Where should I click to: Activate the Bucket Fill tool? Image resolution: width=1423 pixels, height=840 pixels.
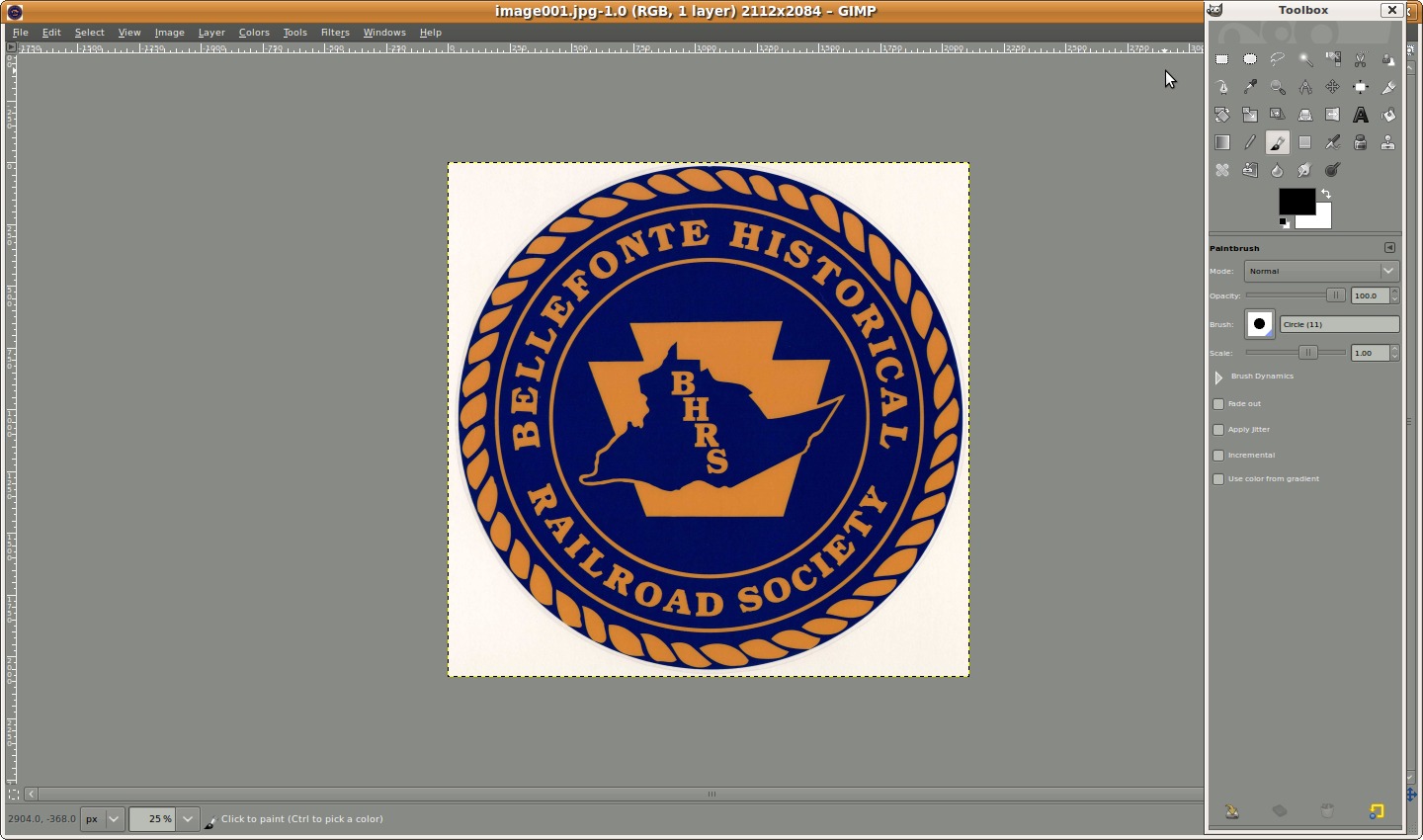pos(1388,115)
